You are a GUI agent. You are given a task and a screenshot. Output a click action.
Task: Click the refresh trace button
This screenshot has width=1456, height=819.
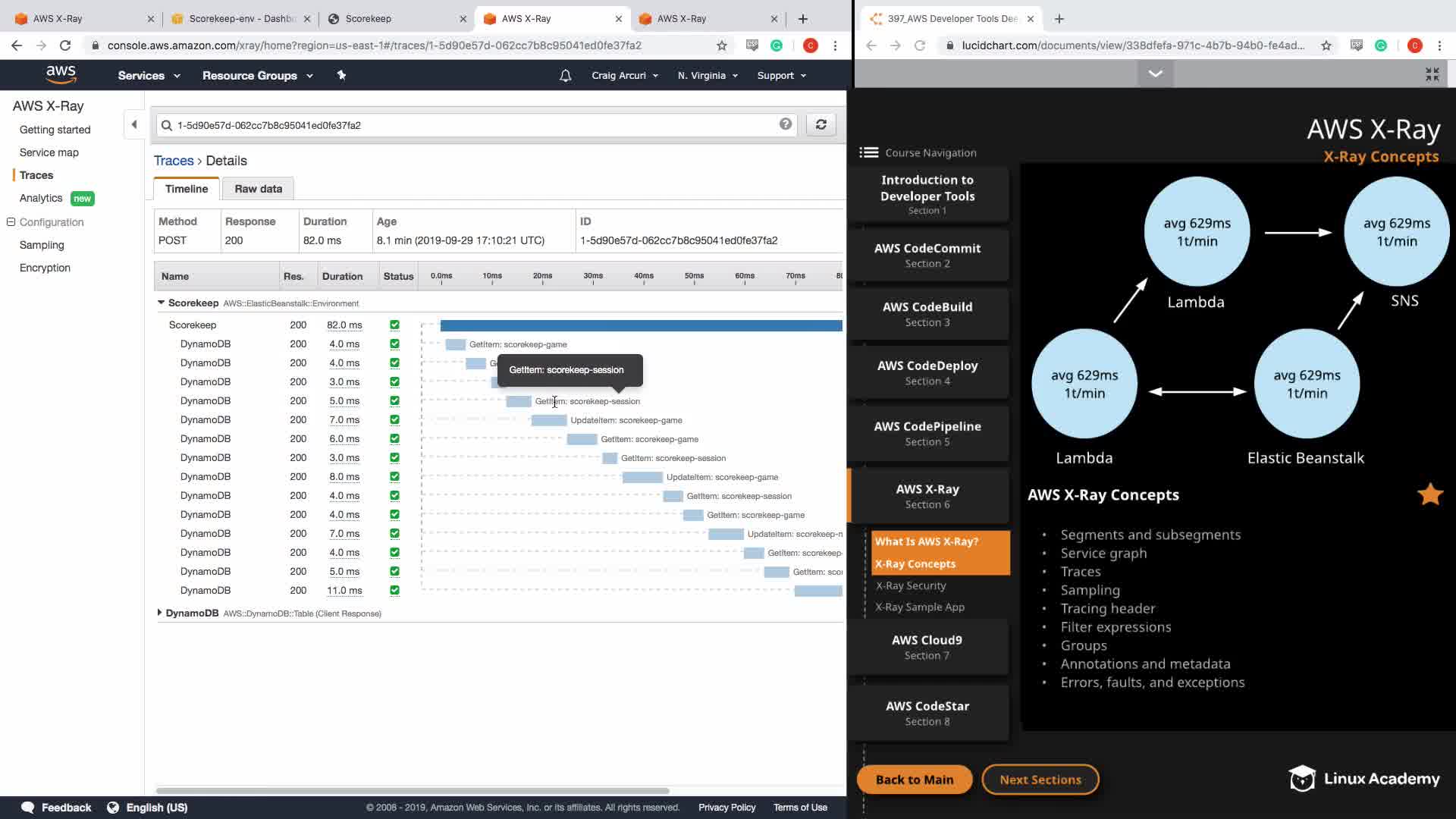click(x=821, y=124)
